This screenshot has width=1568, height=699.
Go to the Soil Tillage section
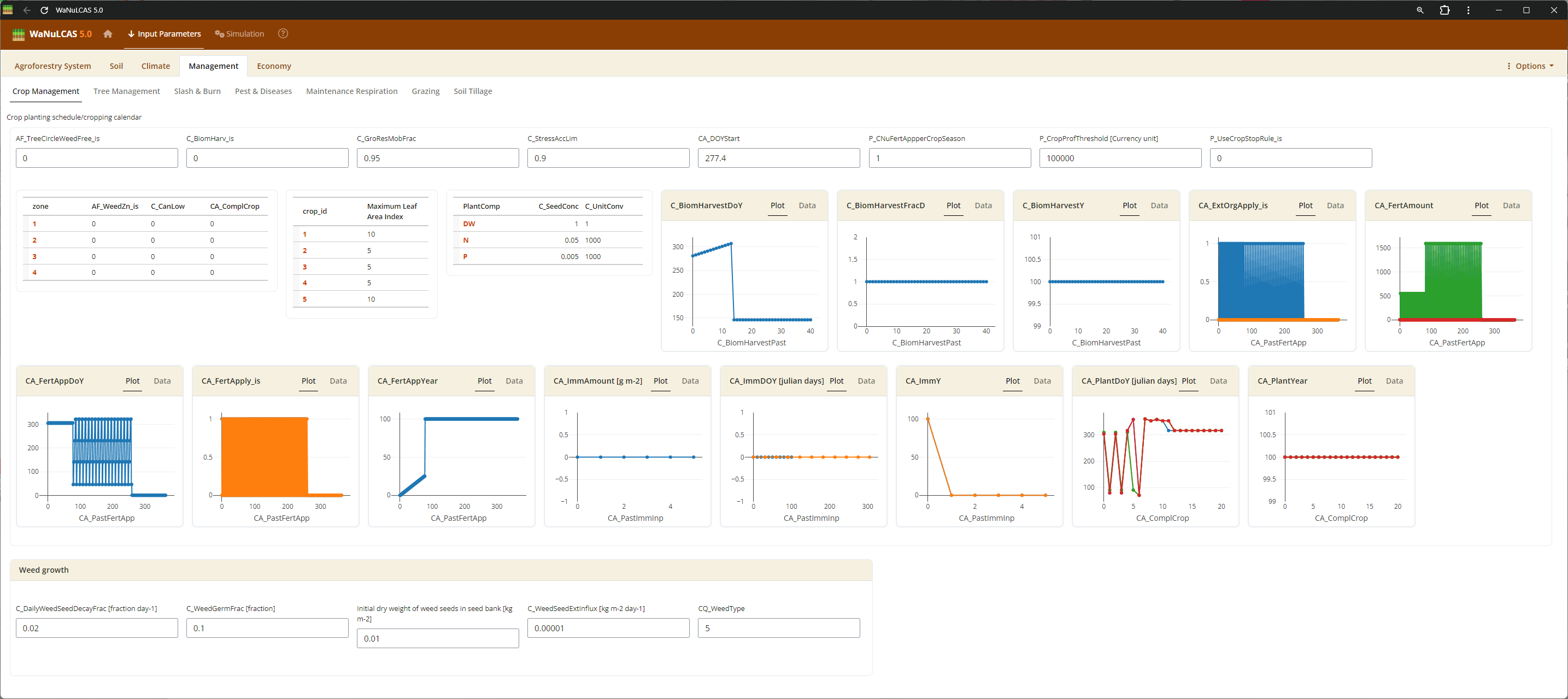click(x=472, y=91)
